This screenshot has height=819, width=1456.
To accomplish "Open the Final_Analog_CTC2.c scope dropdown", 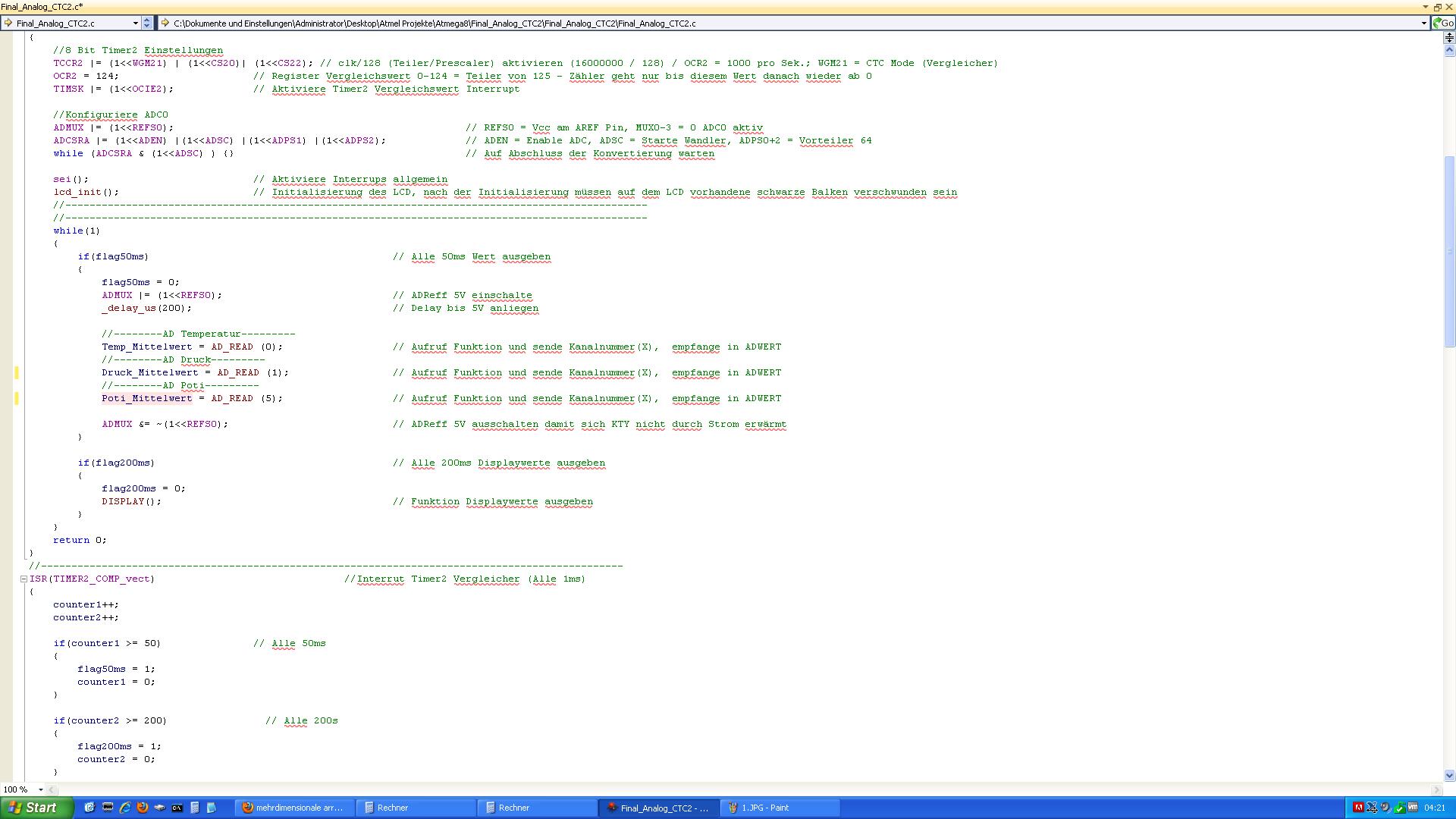I will click(x=136, y=23).
